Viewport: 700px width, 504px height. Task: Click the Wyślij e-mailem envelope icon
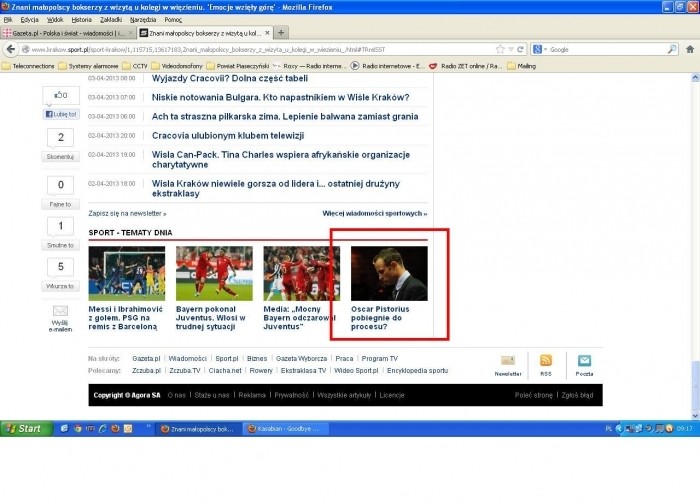(x=60, y=311)
